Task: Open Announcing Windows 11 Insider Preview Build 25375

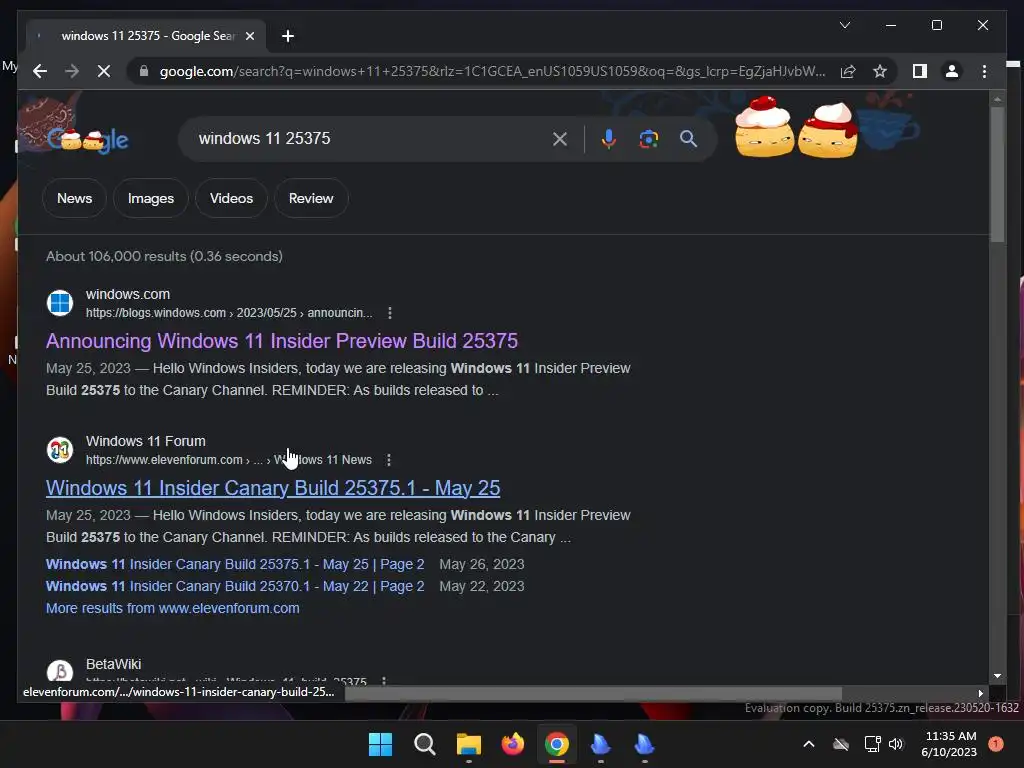Action: click(x=281, y=341)
